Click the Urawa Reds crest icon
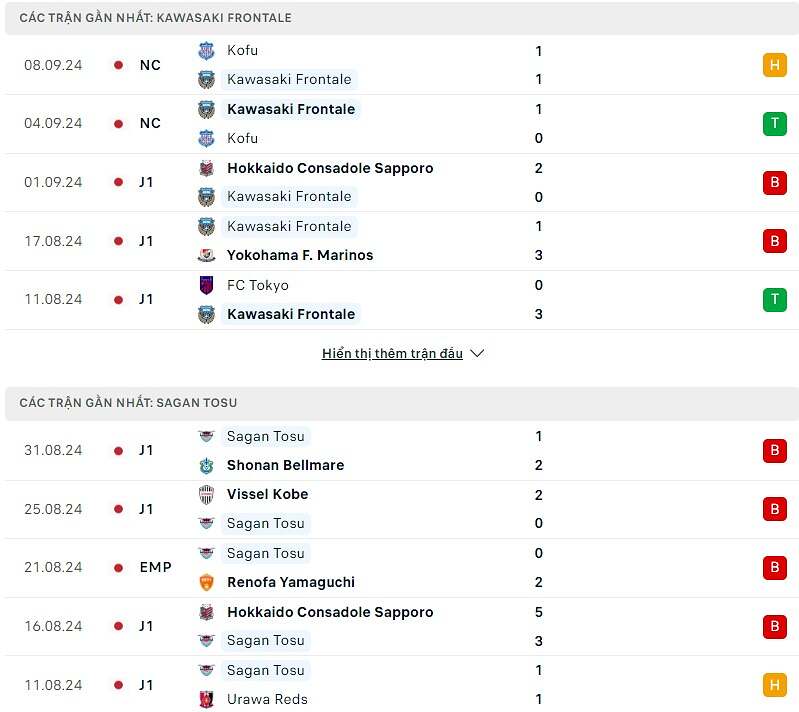The width and height of the screenshot is (799, 712). 207,699
